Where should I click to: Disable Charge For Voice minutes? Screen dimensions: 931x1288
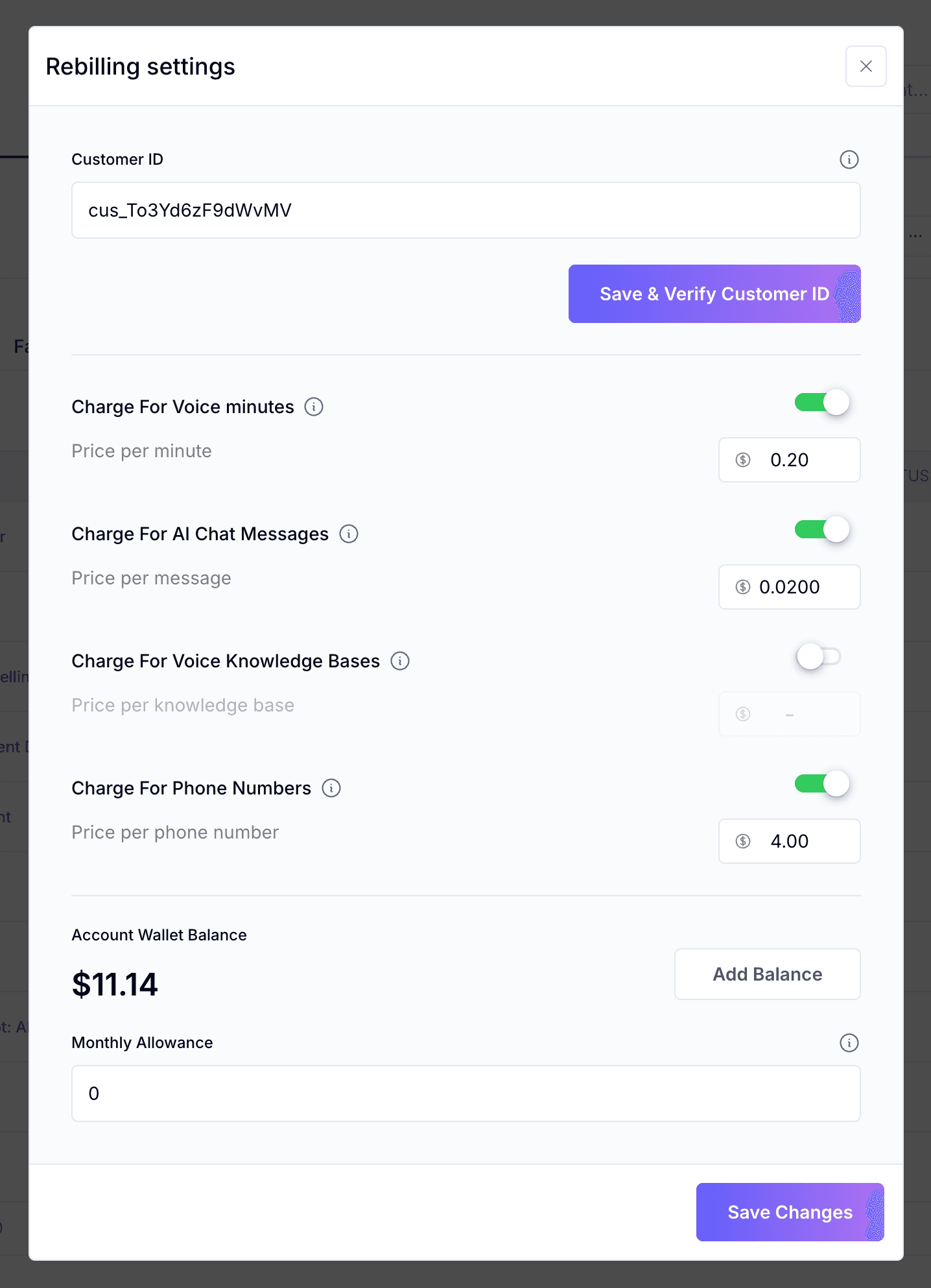click(x=821, y=403)
